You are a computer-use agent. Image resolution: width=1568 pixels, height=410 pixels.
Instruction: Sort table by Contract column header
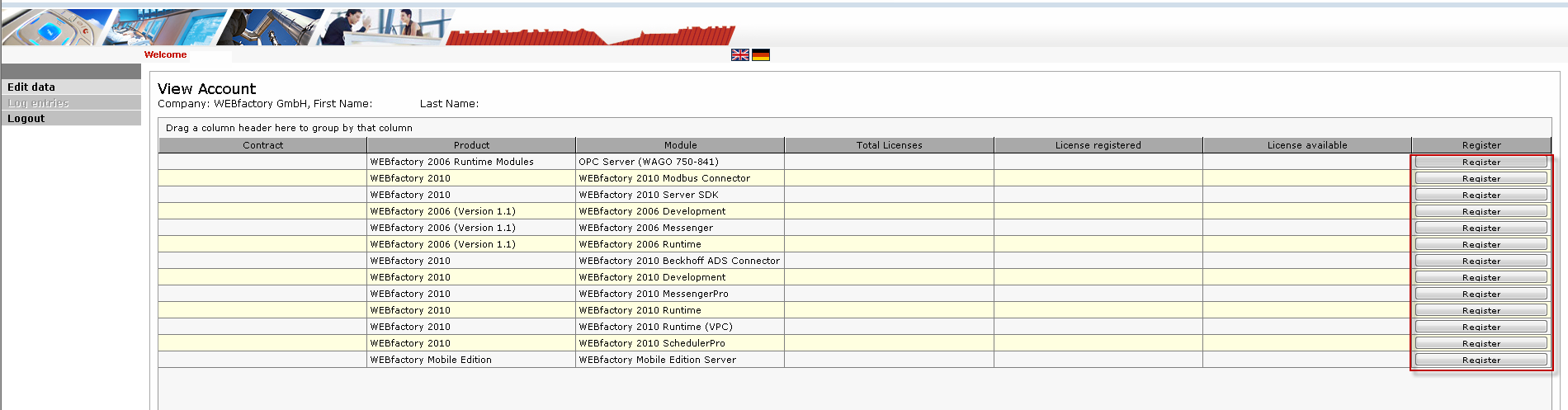point(262,145)
